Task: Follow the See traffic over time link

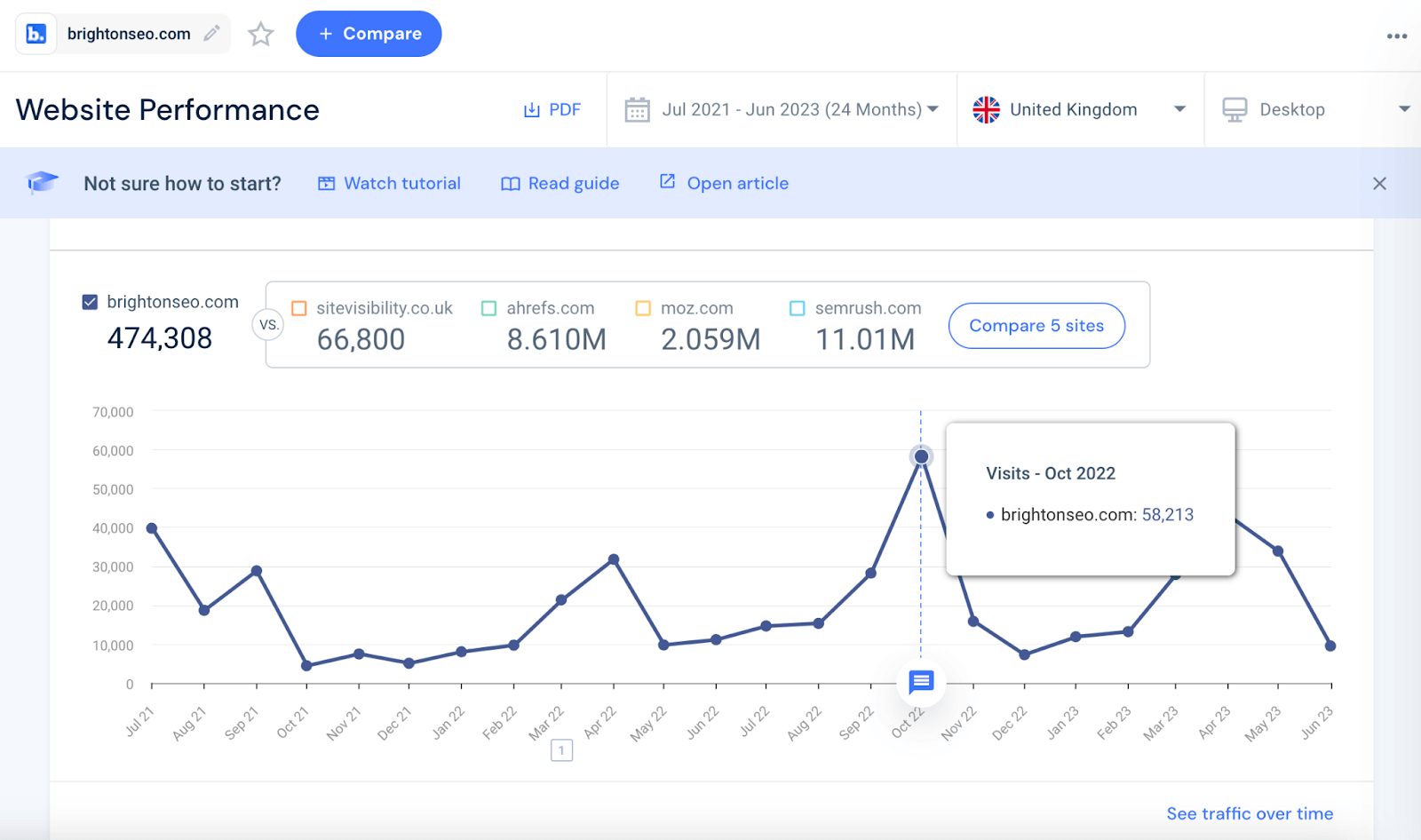Action: coord(1250,813)
